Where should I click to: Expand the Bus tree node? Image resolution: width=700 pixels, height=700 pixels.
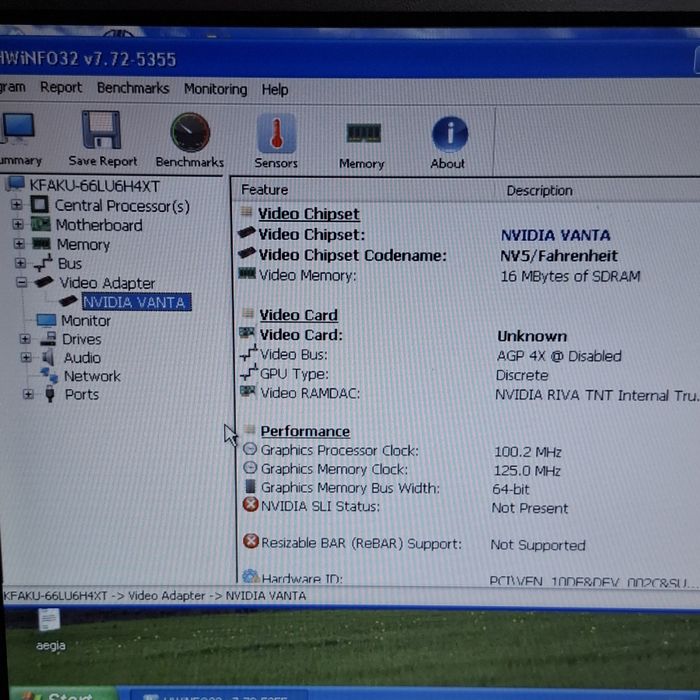click(21, 262)
